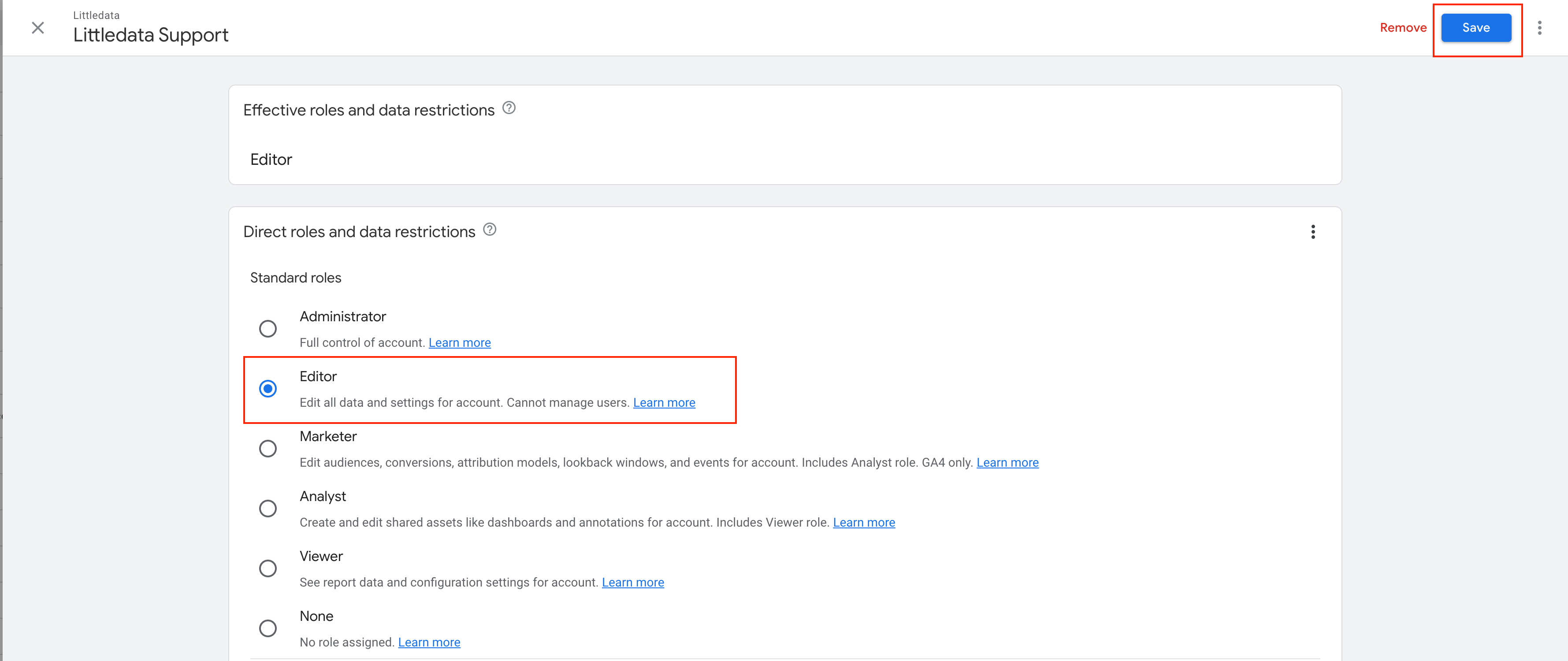Screen dimensions: 1568x661
Task: Select the Marketer role radio button
Action: coord(268,449)
